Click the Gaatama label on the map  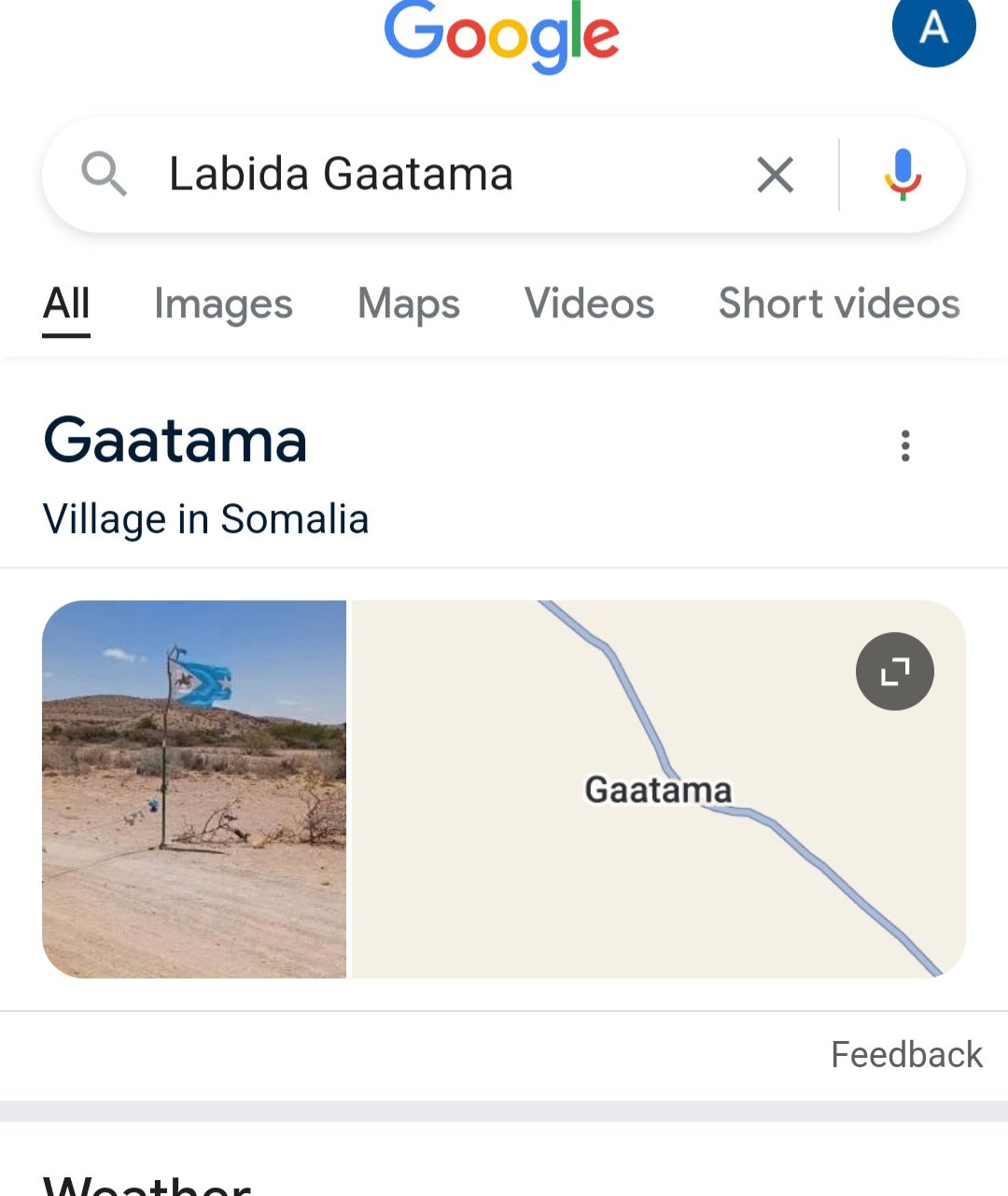[x=658, y=790]
